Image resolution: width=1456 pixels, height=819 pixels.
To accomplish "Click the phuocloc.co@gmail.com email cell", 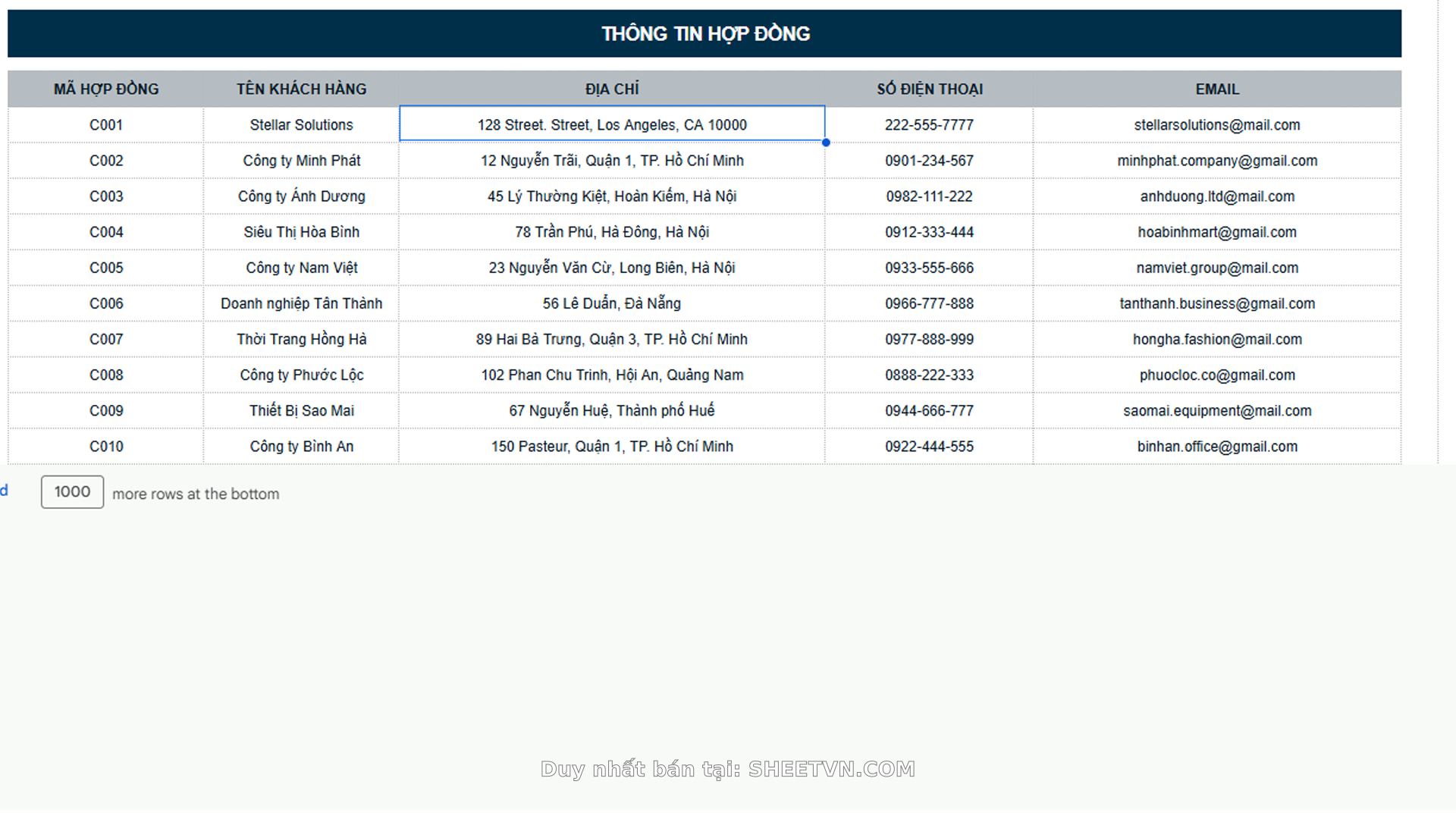I will point(1217,375).
